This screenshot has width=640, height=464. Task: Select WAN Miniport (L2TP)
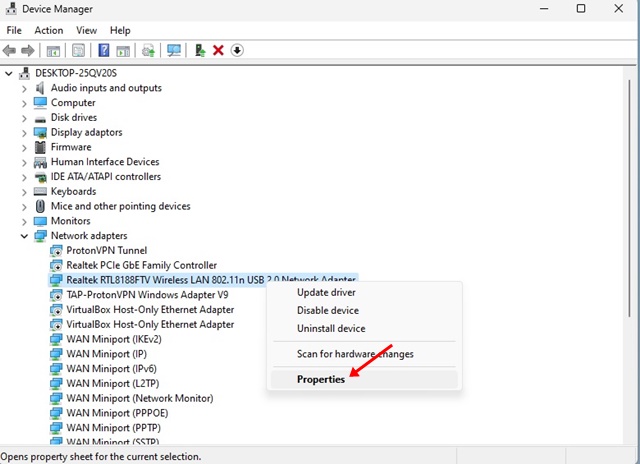113,383
